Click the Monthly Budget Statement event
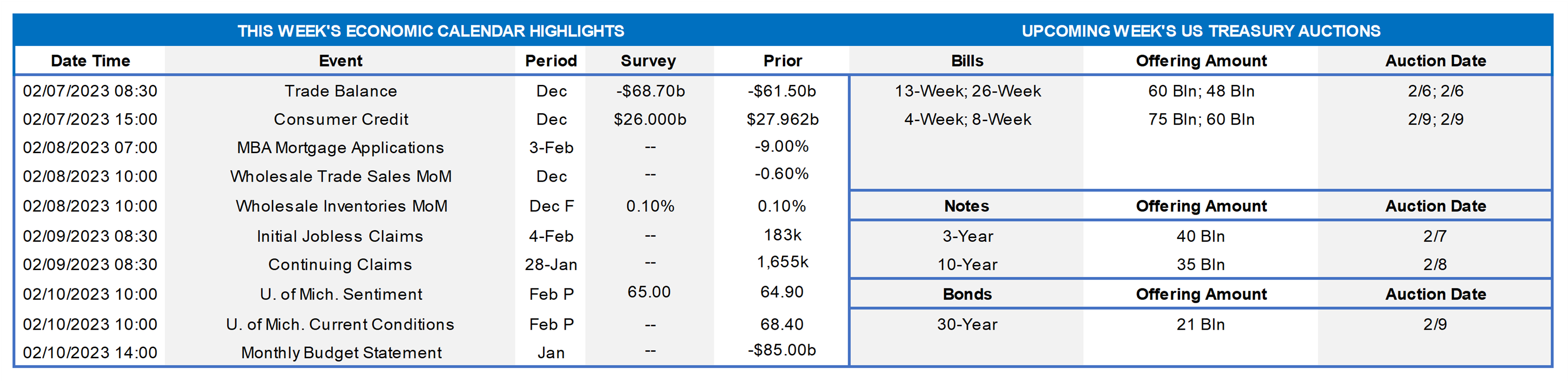Screen dimensions: 1568x382 pyautogui.click(x=341, y=353)
